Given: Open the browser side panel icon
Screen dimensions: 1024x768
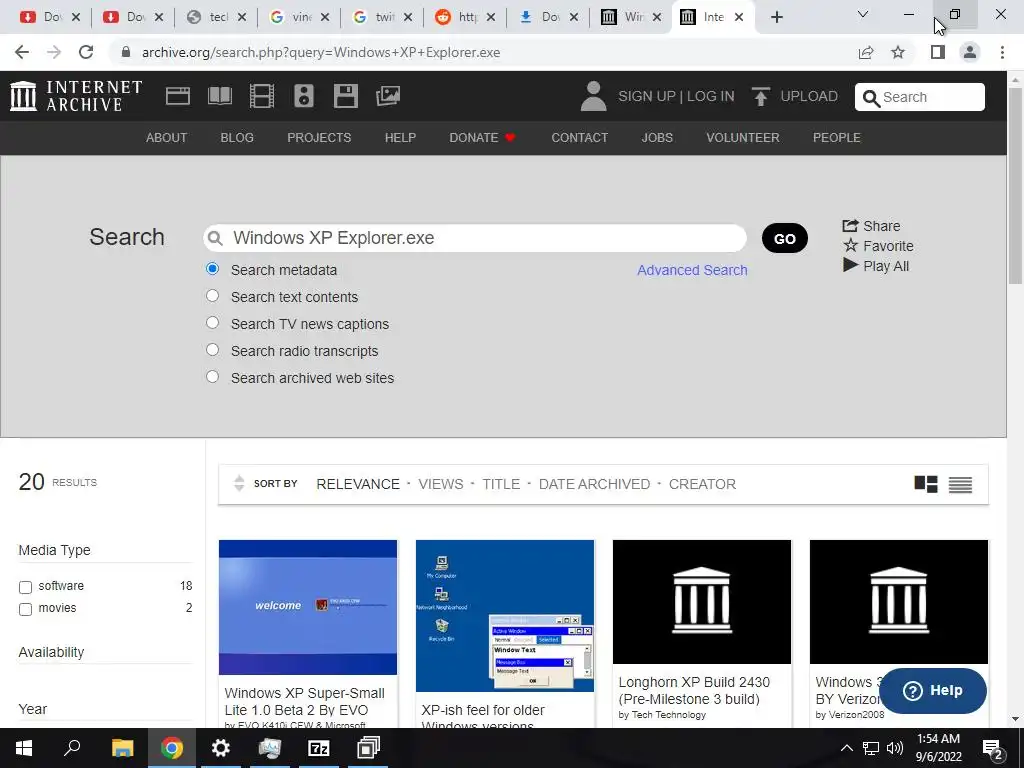Looking at the screenshot, I should [938, 52].
